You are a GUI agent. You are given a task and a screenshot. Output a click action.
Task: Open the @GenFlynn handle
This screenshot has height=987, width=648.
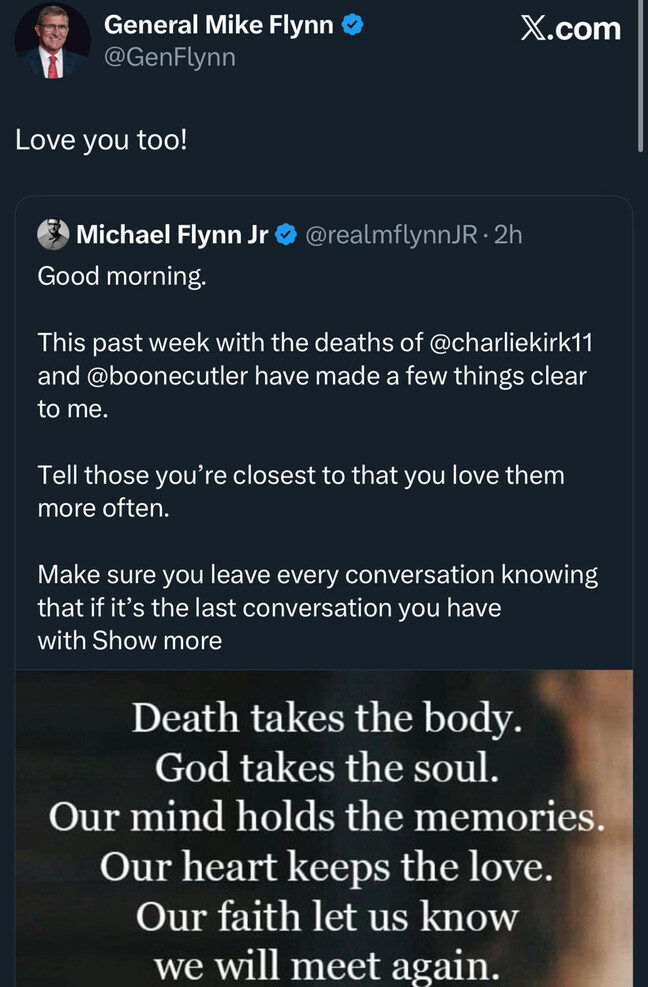coord(170,58)
